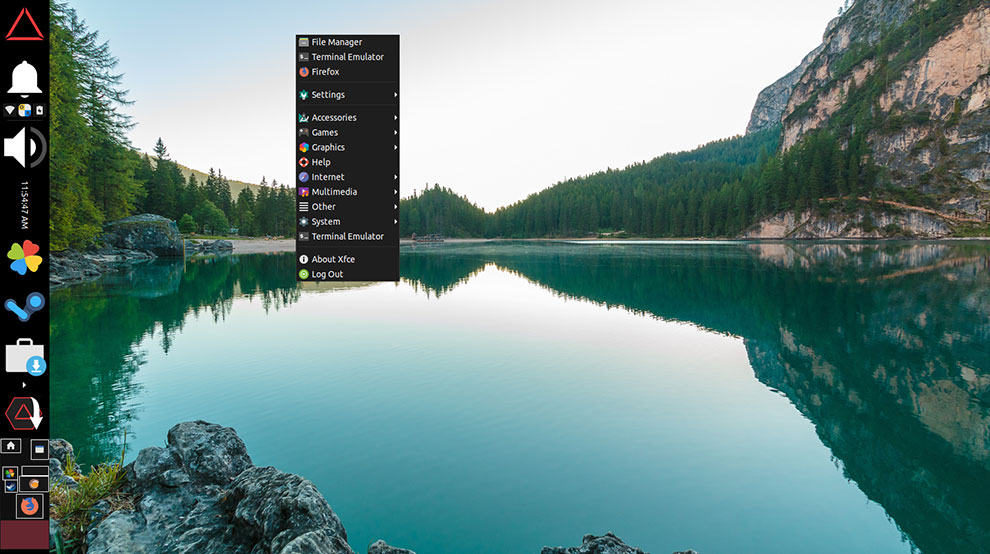
Task: Open the Accessories submenu
Action: [347, 117]
